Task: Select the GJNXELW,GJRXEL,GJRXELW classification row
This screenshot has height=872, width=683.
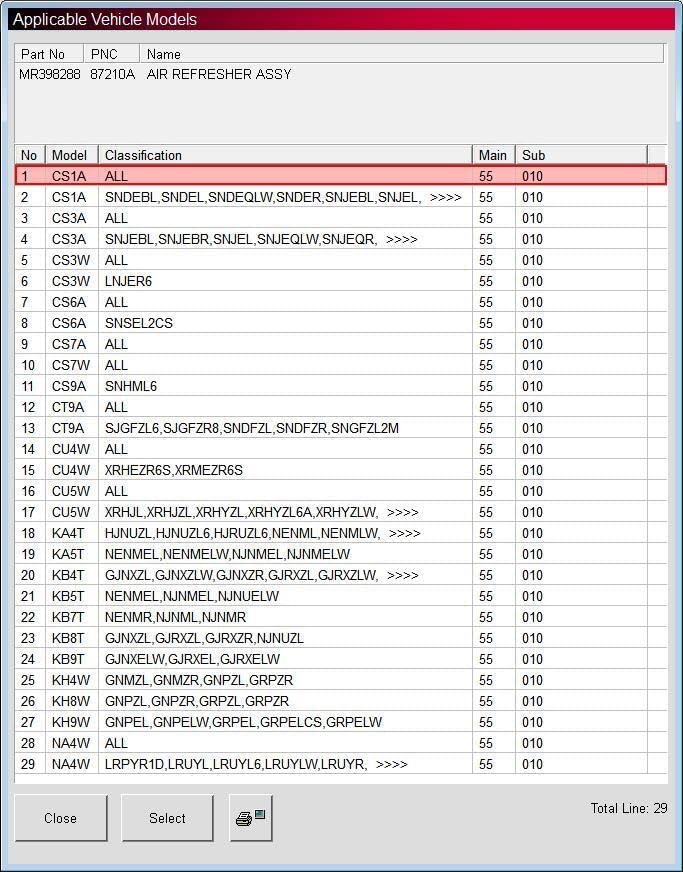Action: [340, 660]
